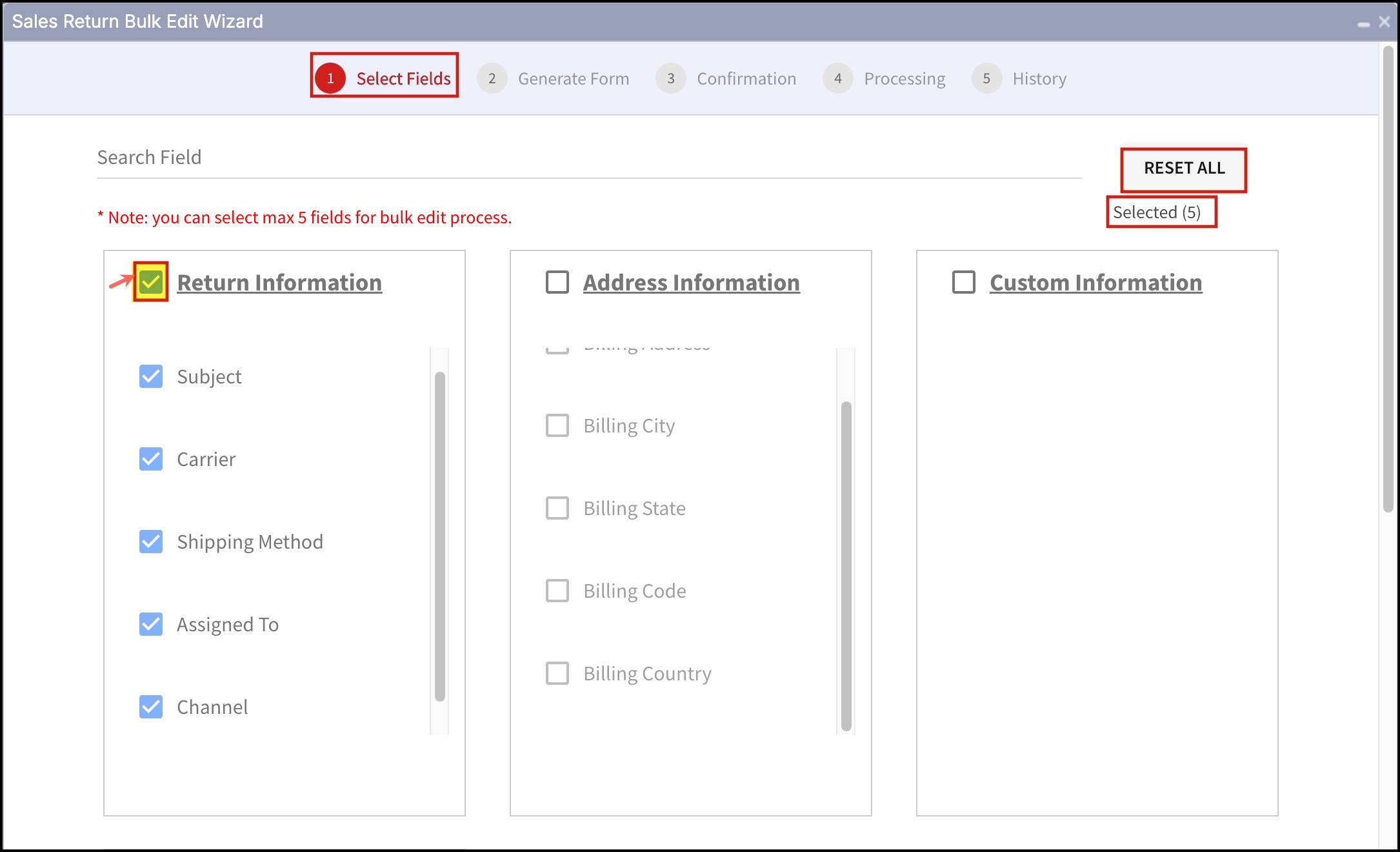Image resolution: width=1400 pixels, height=852 pixels.
Task: Open the Generate Form step tab
Action: tap(573, 79)
